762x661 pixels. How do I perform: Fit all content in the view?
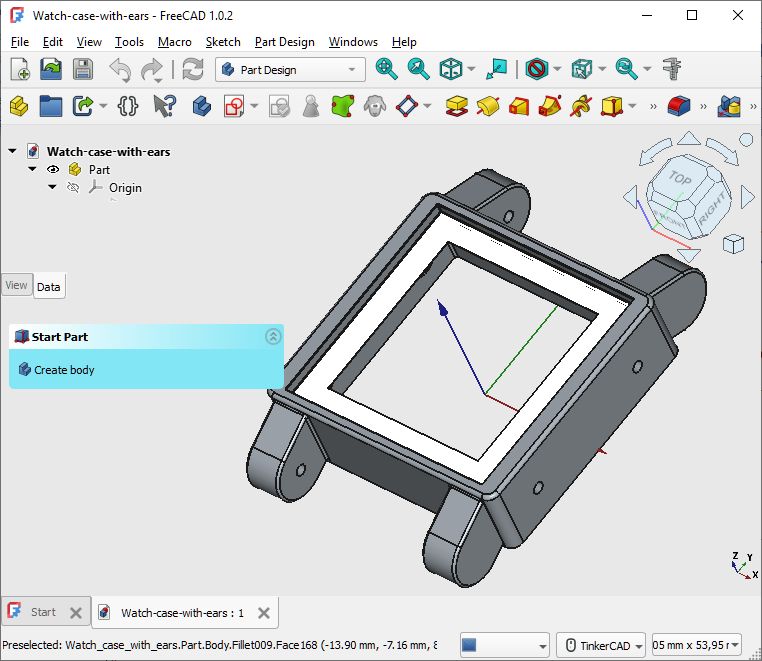386,69
